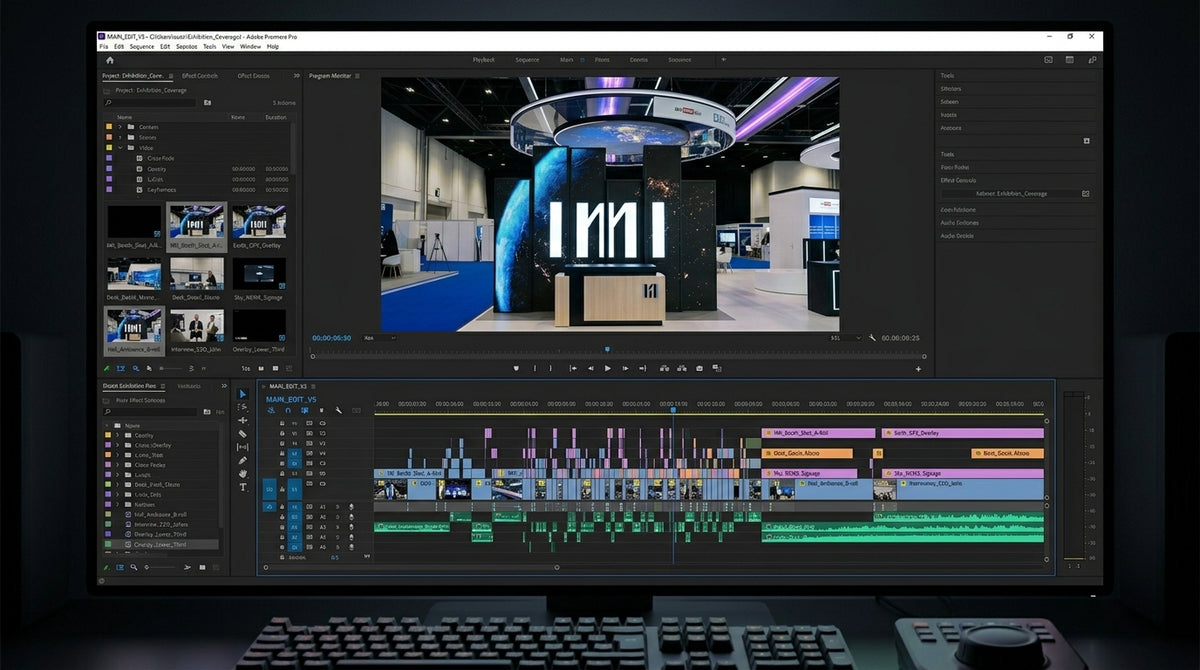Show hidden tabs in the Project panel group
The width and height of the screenshot is (1200, 670).
click(x=296, y=76)
